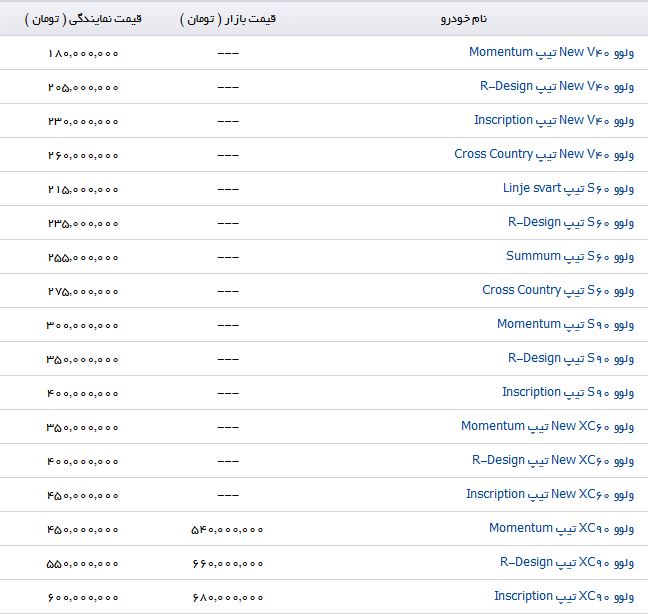
Task: Select dealer price ۵۵۰,۰۰۰,۰۰۰ for XC90 R-Design
Action: (x=82, y=564)
